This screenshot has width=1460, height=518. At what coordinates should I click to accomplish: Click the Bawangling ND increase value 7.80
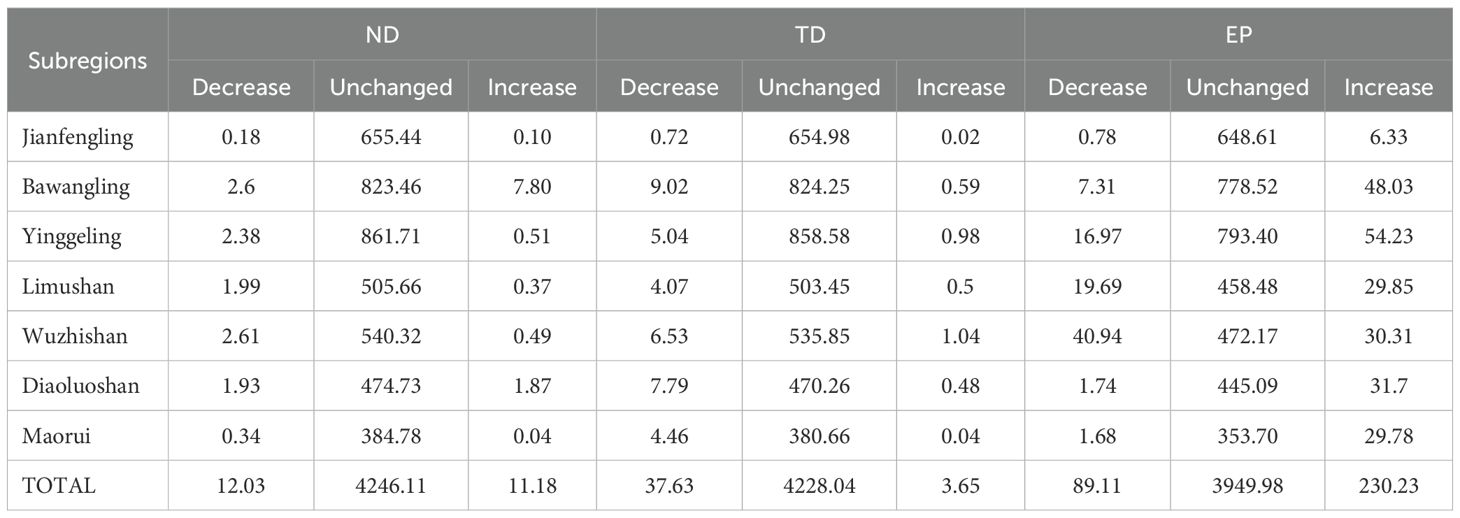coord(532,187)
